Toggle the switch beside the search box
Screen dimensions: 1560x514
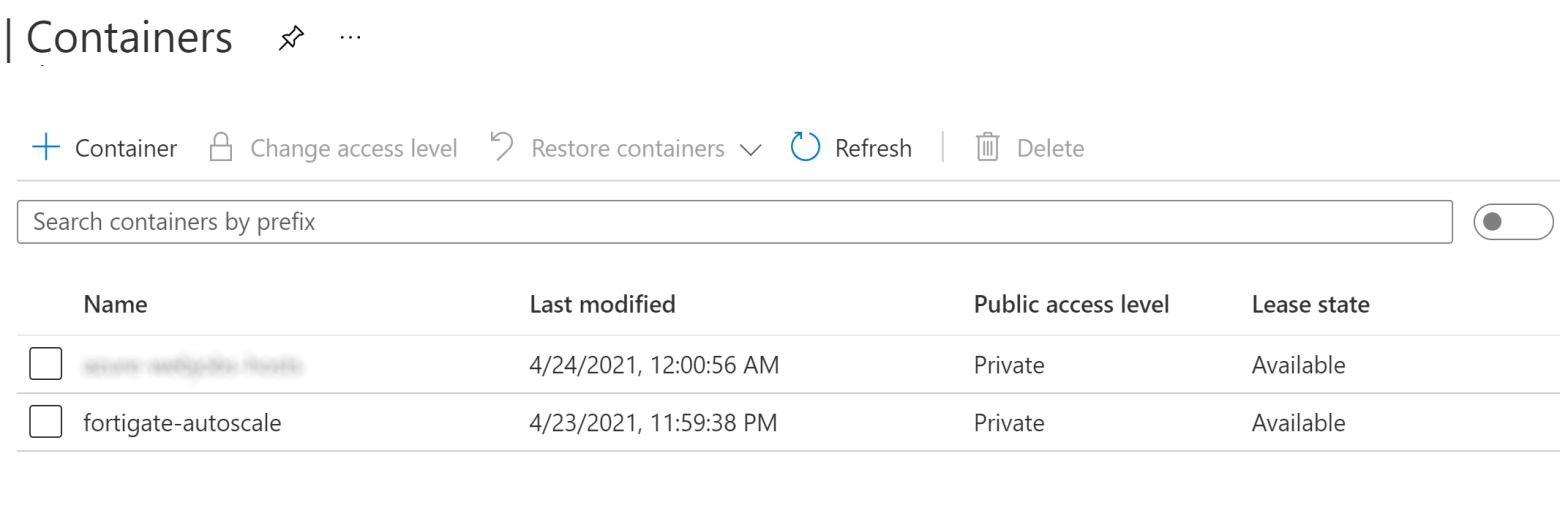click(x=1513, y=222)
